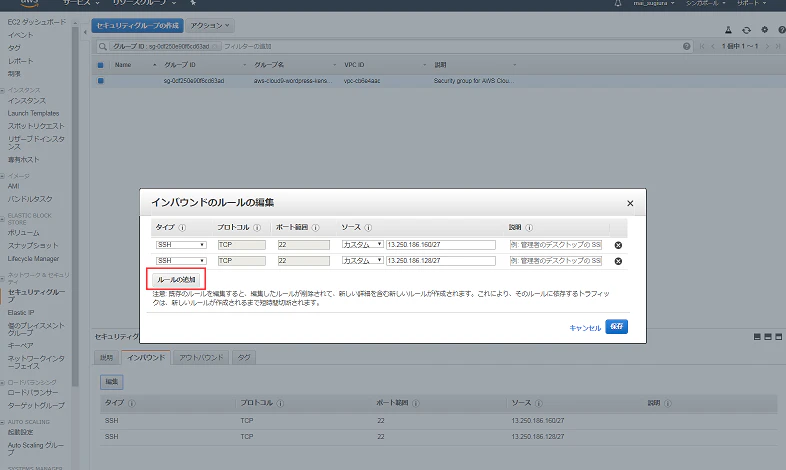
Task: Open the リソースグループ menu
Action: 144,3
